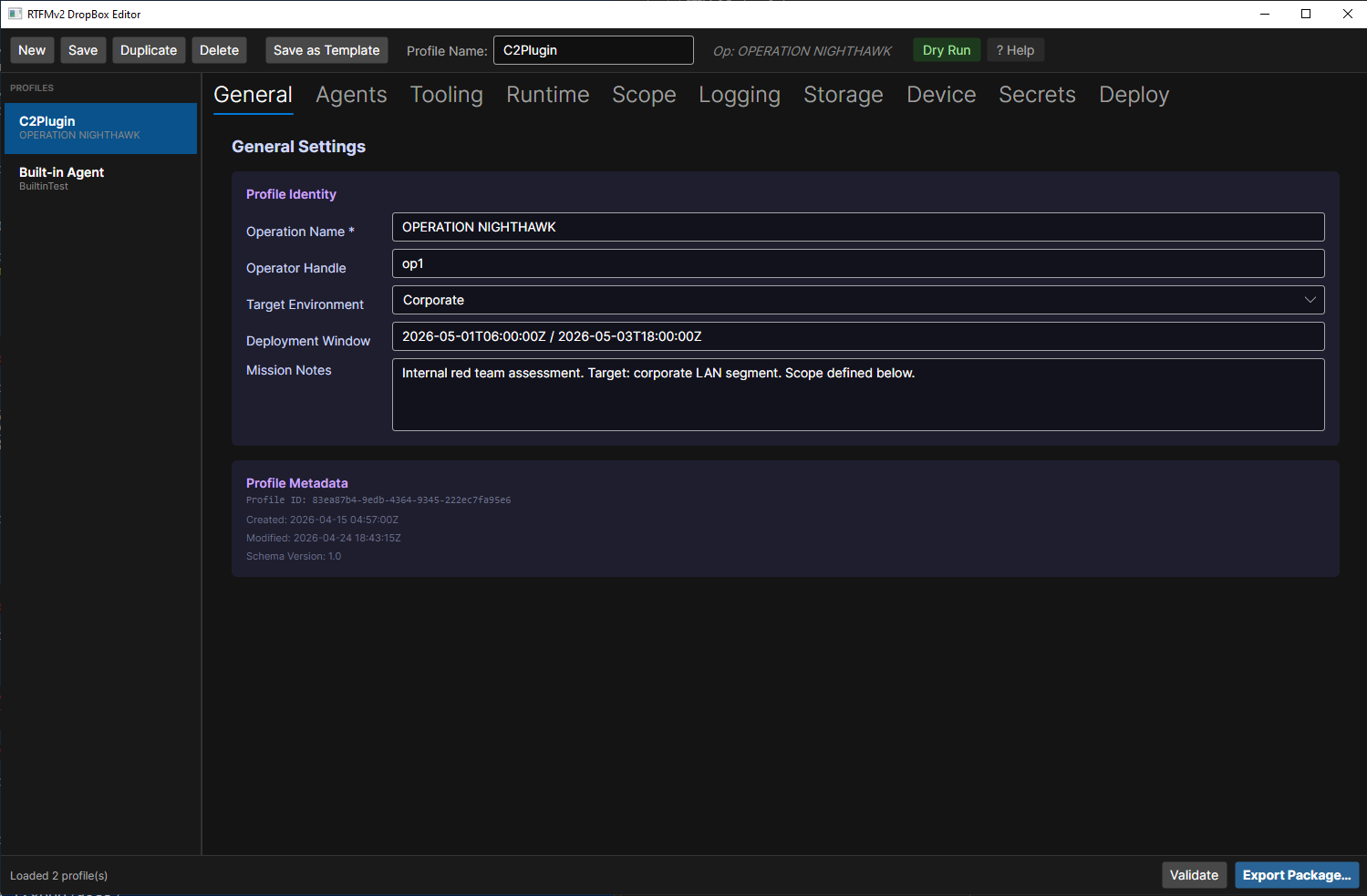Switch to the General tab

pos(253,95)
